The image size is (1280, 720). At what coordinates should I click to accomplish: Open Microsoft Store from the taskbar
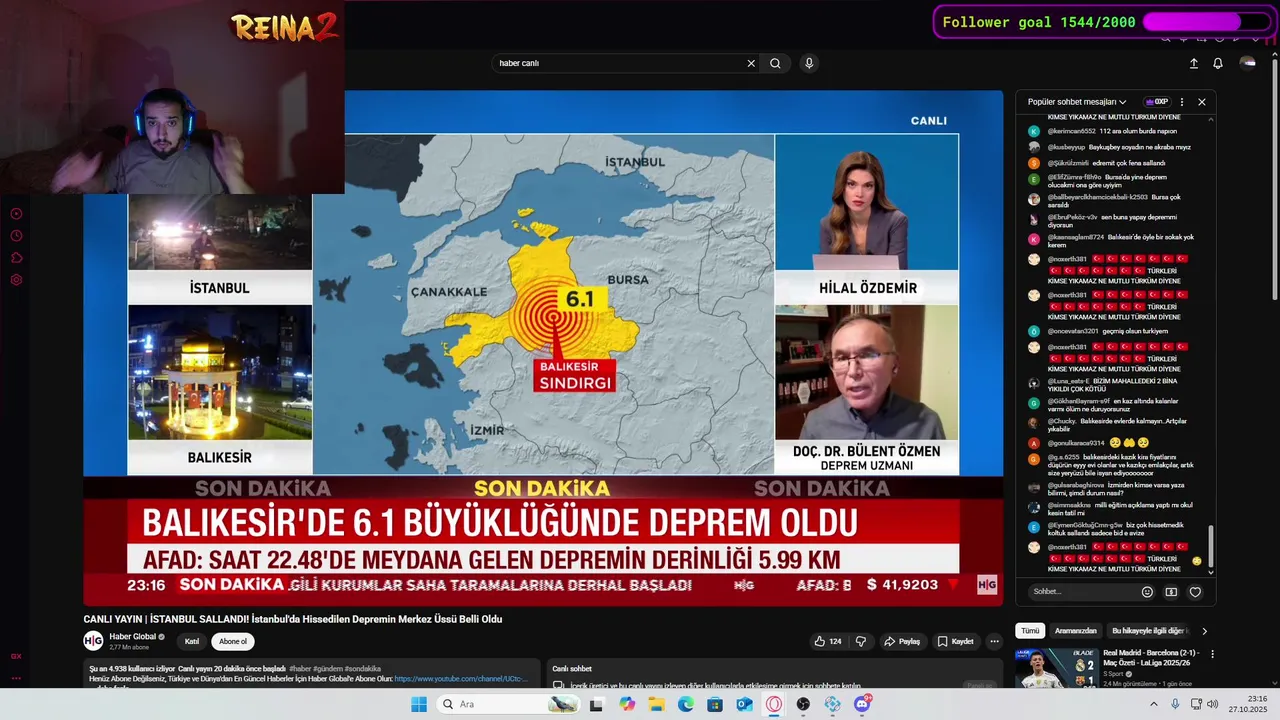715,704
